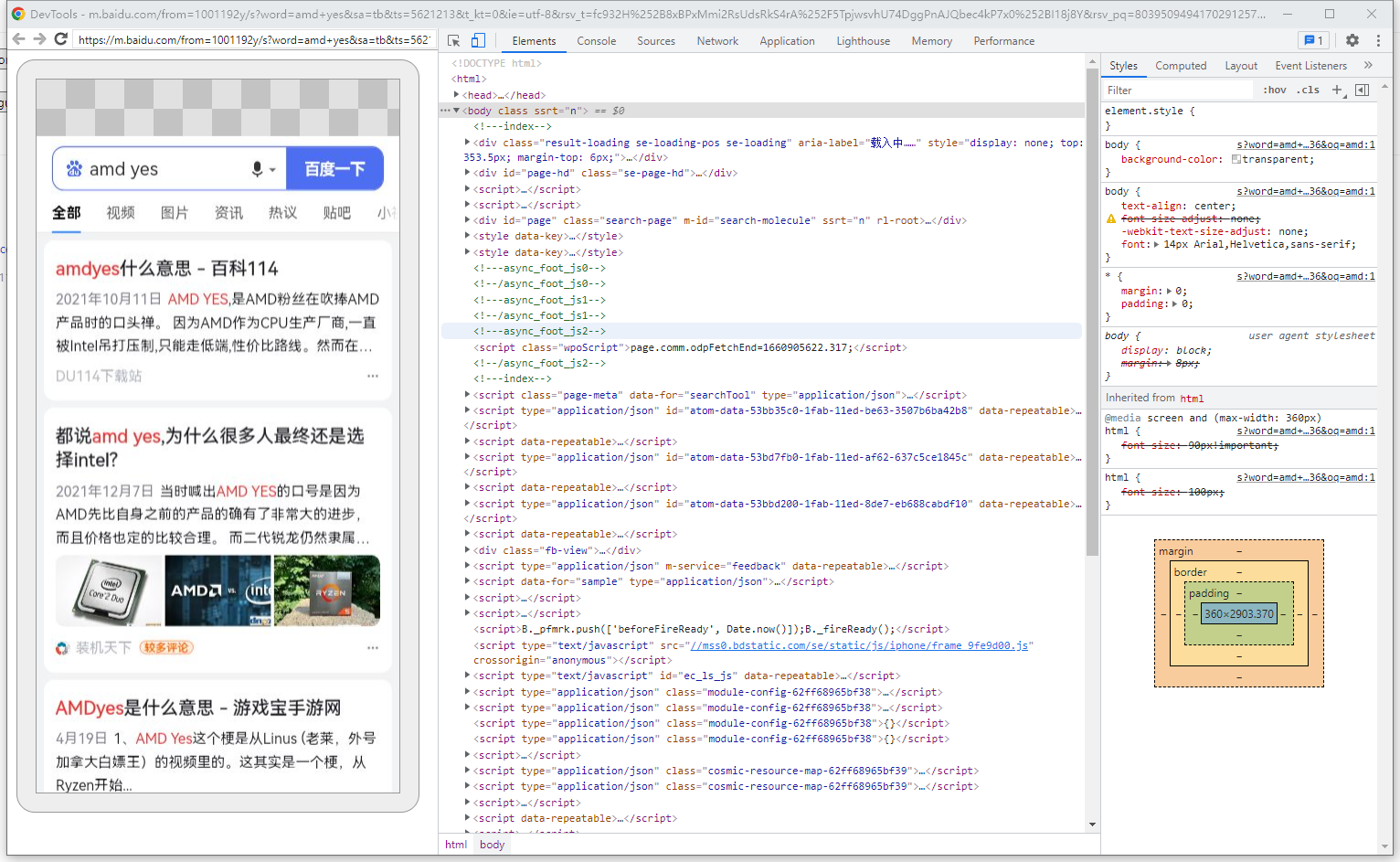Click the styles Filter input

(x=1177, y=90)
